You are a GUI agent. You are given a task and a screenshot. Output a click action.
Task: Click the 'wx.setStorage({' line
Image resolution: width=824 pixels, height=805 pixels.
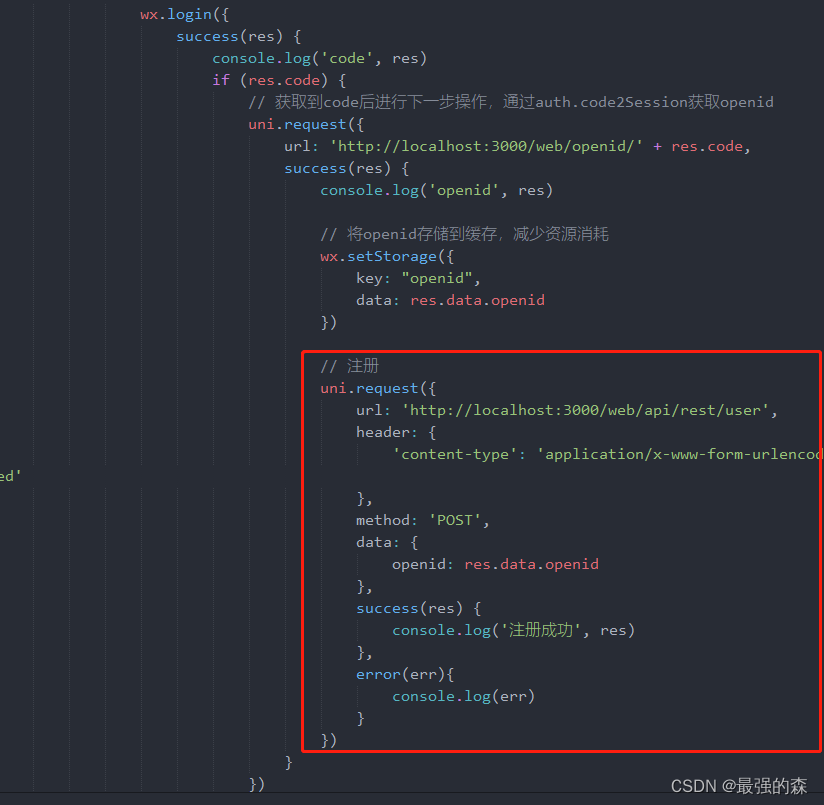coord(387,256)
